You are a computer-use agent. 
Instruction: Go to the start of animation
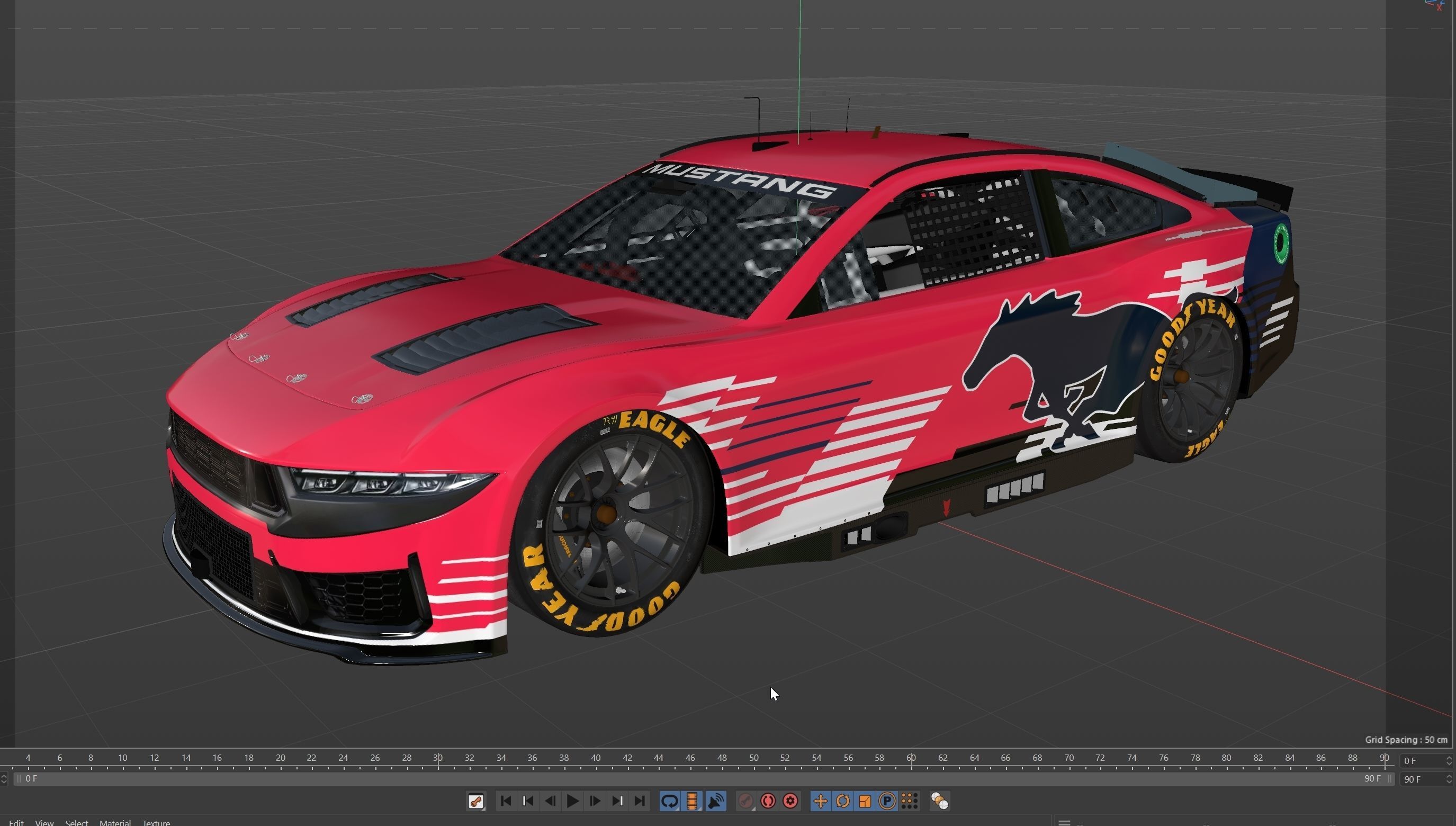pyautogui.click(x=506, y=801)
